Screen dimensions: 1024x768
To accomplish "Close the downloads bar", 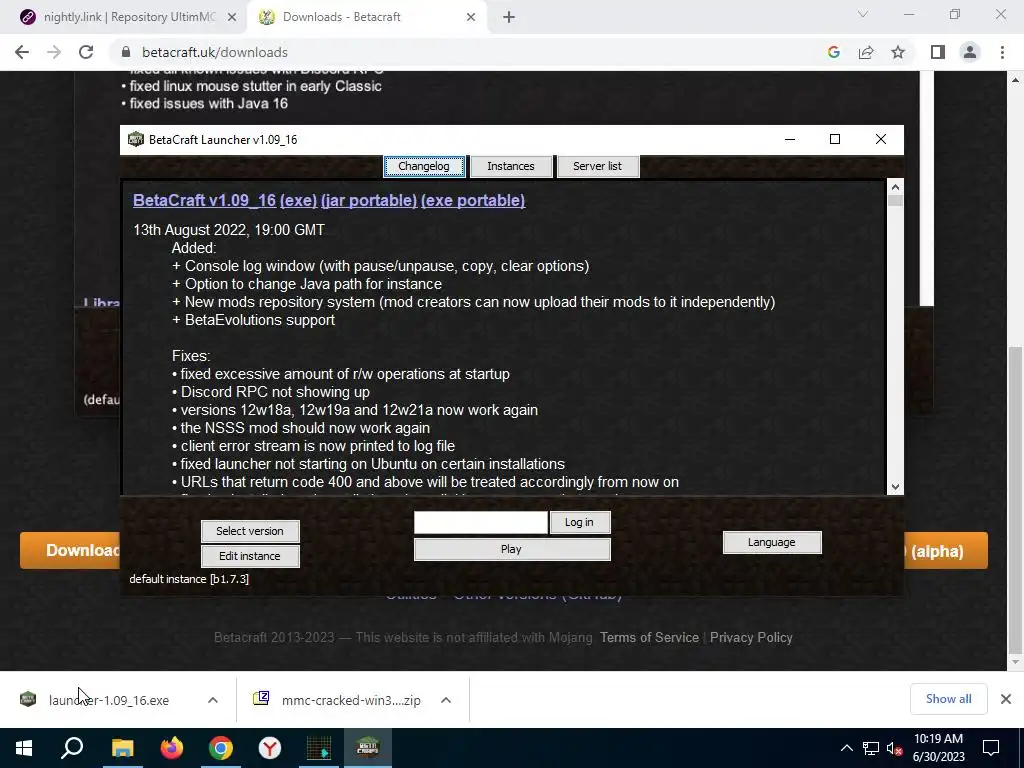I will pos(1006,699).
